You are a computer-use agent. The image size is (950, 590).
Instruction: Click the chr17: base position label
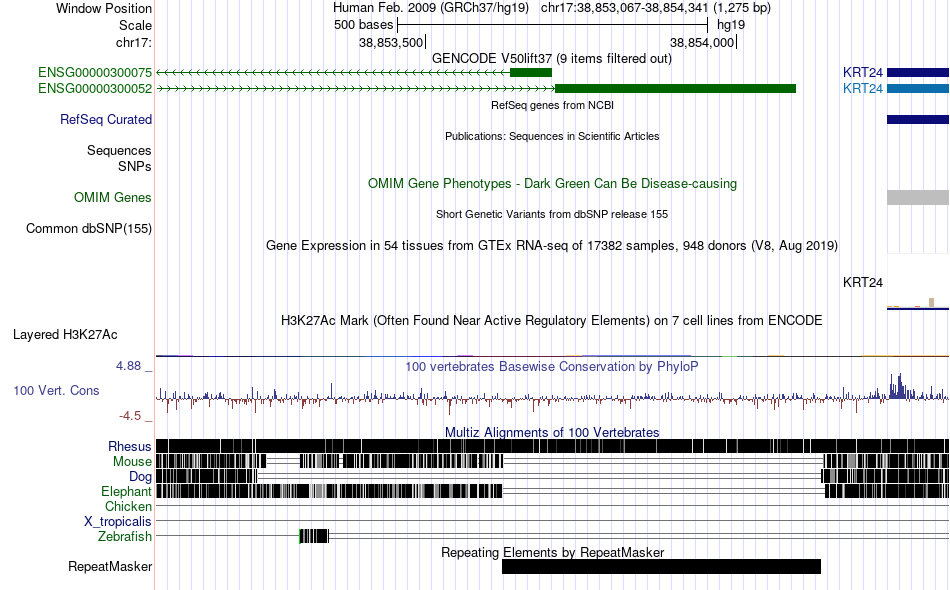pyautogui.click(x=134, y=42)
